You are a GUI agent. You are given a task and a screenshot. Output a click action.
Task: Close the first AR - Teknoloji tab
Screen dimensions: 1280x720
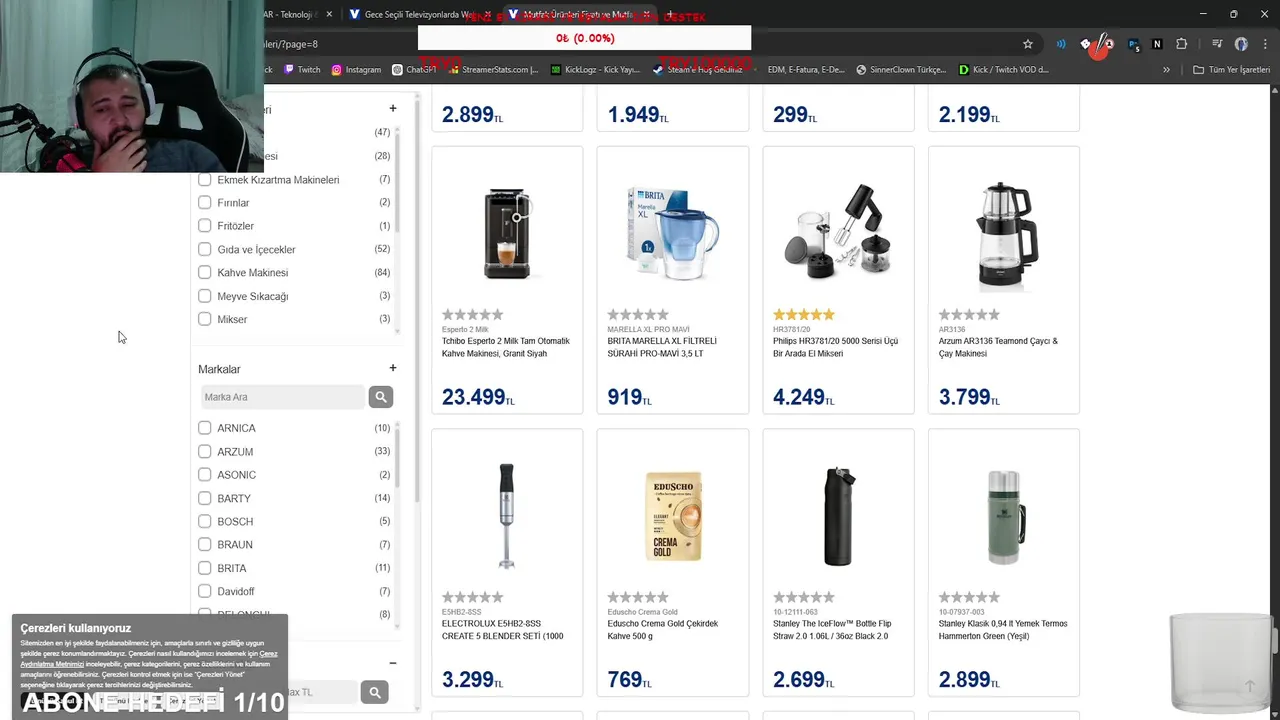tap(329, 15)
